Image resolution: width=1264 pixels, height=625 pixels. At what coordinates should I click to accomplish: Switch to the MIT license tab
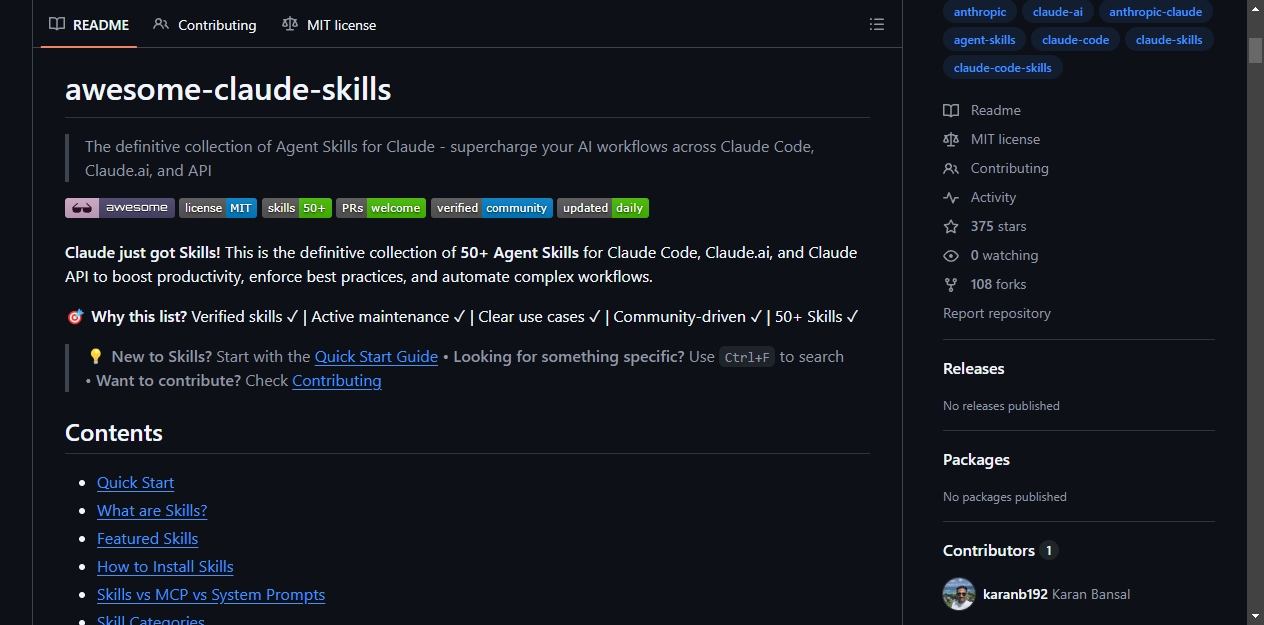[x=329, y=24]
